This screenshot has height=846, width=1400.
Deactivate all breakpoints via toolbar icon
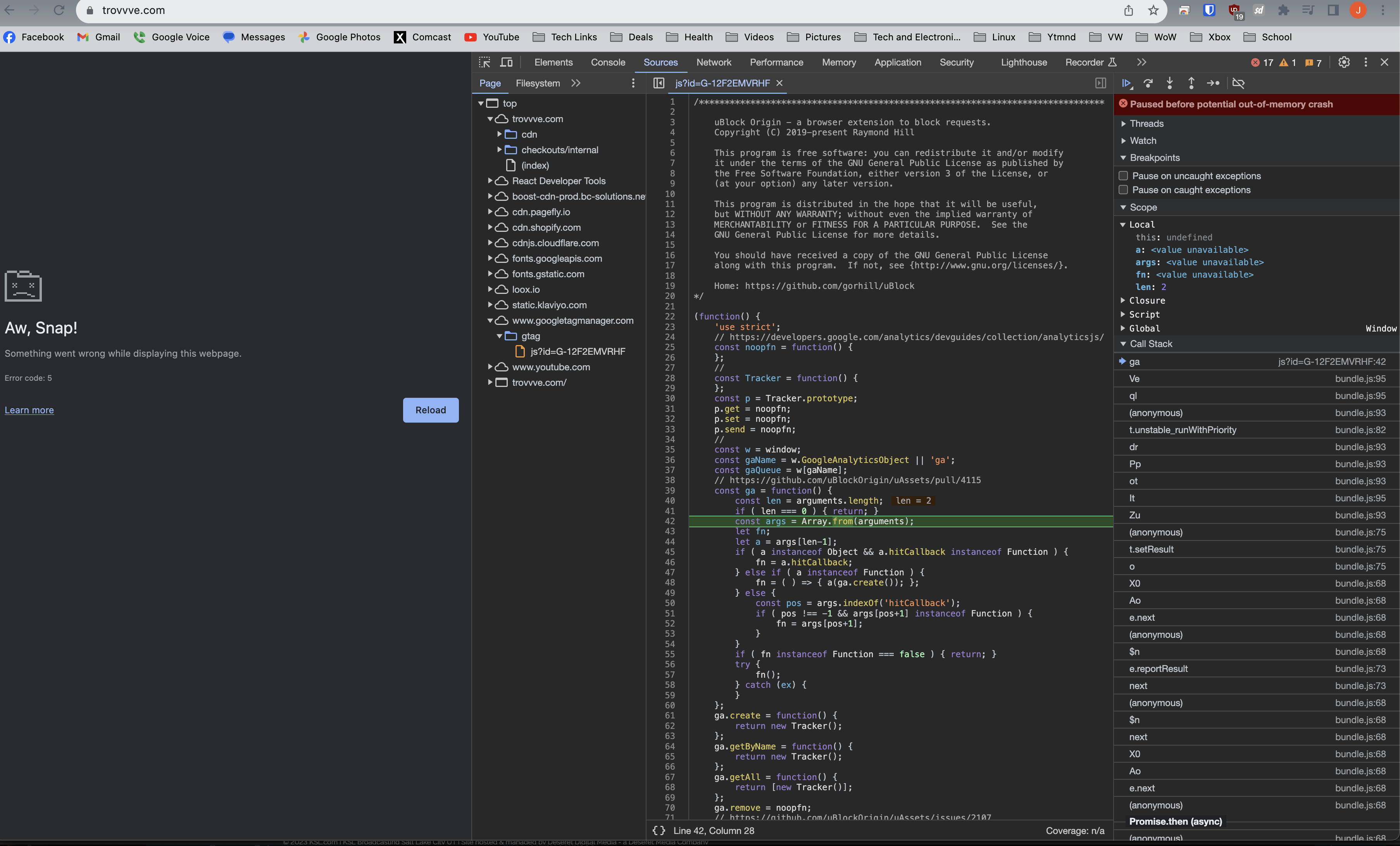[1239, 84]
